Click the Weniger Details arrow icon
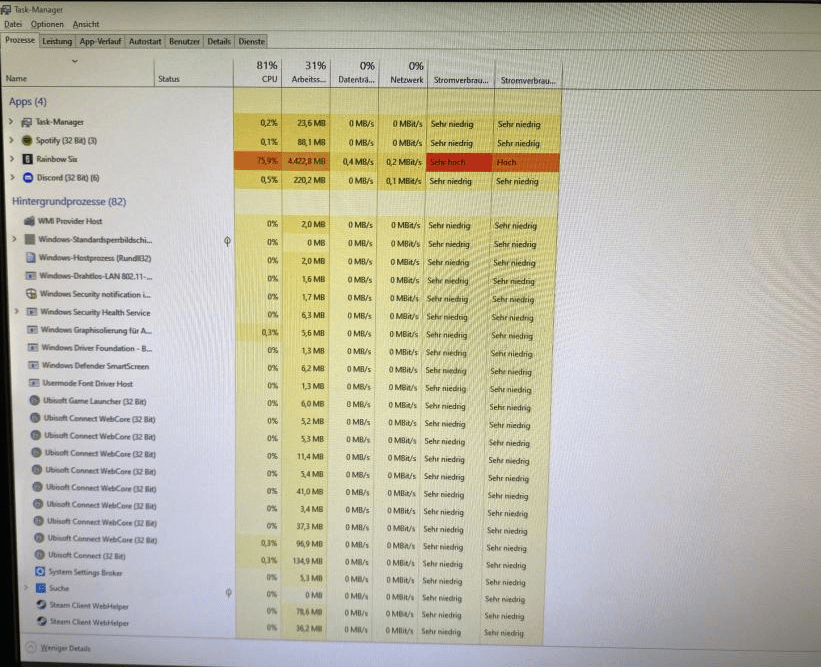The image size is (821, 667). point(31,648)
